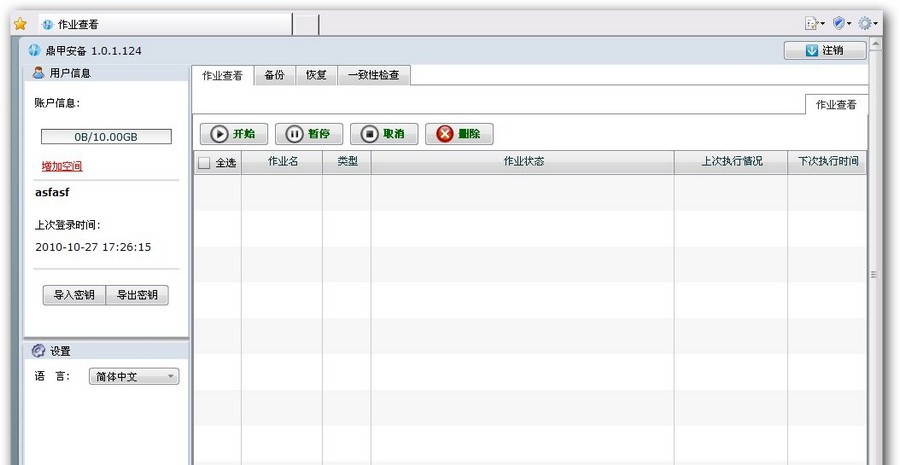900x465 pixels.
Task: Sort by the 下次执行时间 column header
Action: (827, 162)
